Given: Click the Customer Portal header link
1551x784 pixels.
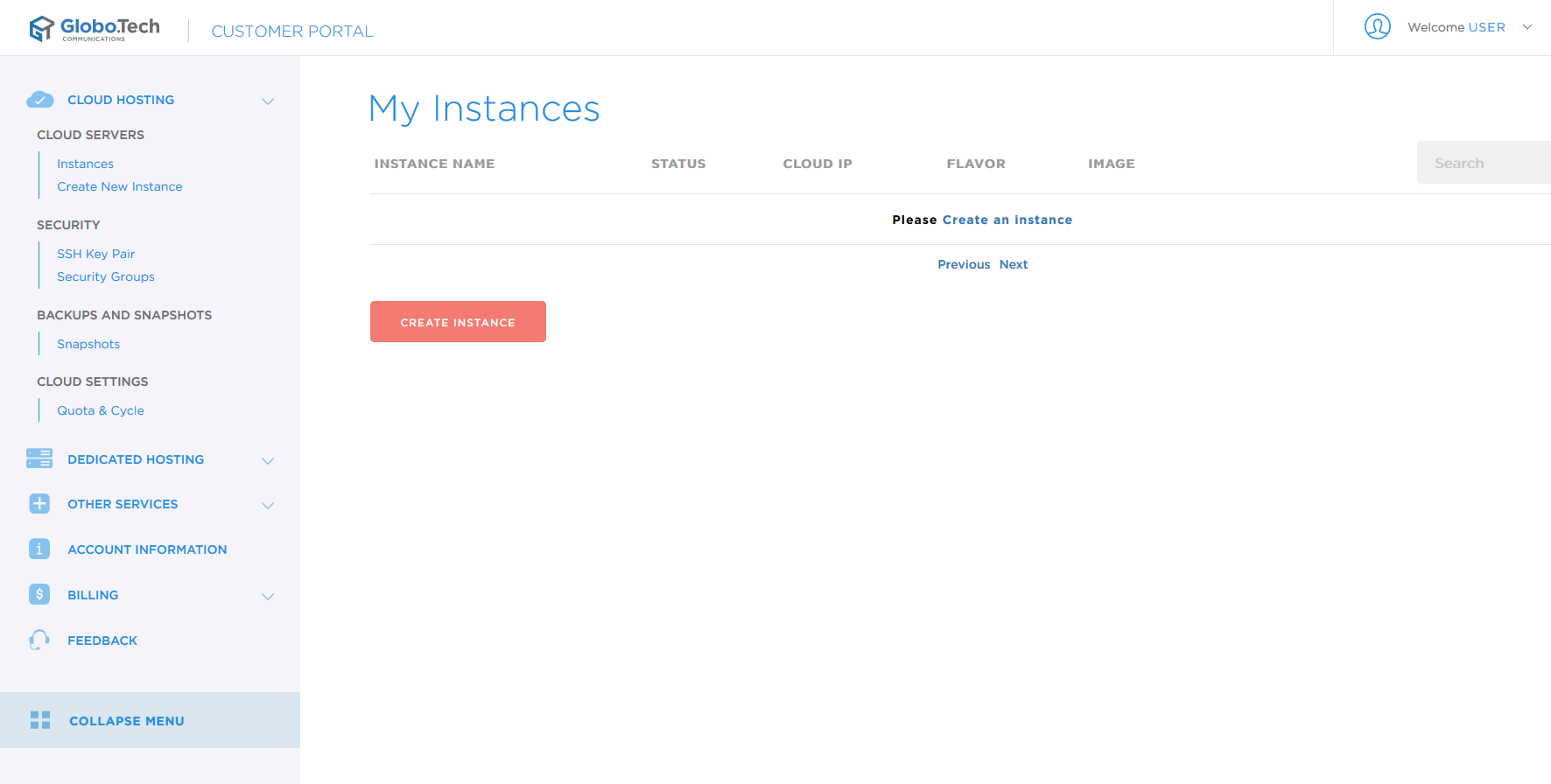Looking at the screenshot, I should 292,31.
